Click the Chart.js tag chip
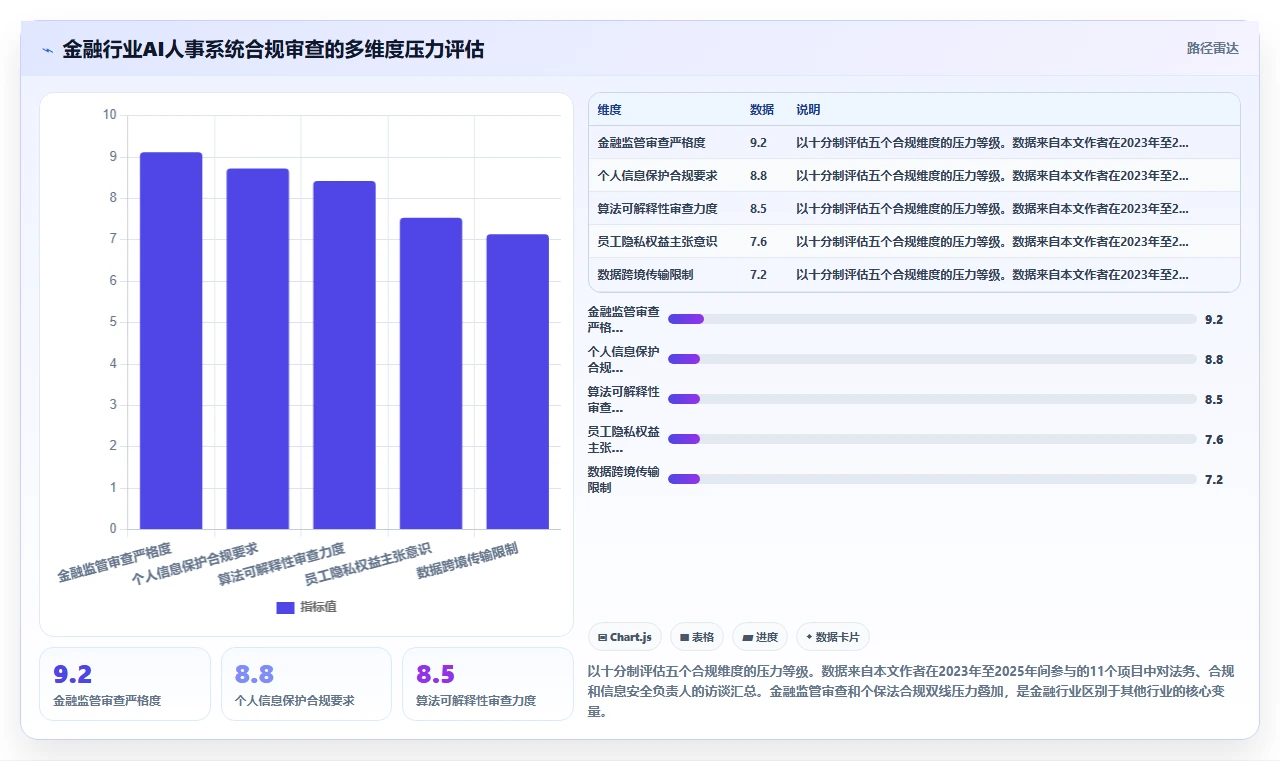The width and height of the screenshot is (1280, 761). [625, 637]
